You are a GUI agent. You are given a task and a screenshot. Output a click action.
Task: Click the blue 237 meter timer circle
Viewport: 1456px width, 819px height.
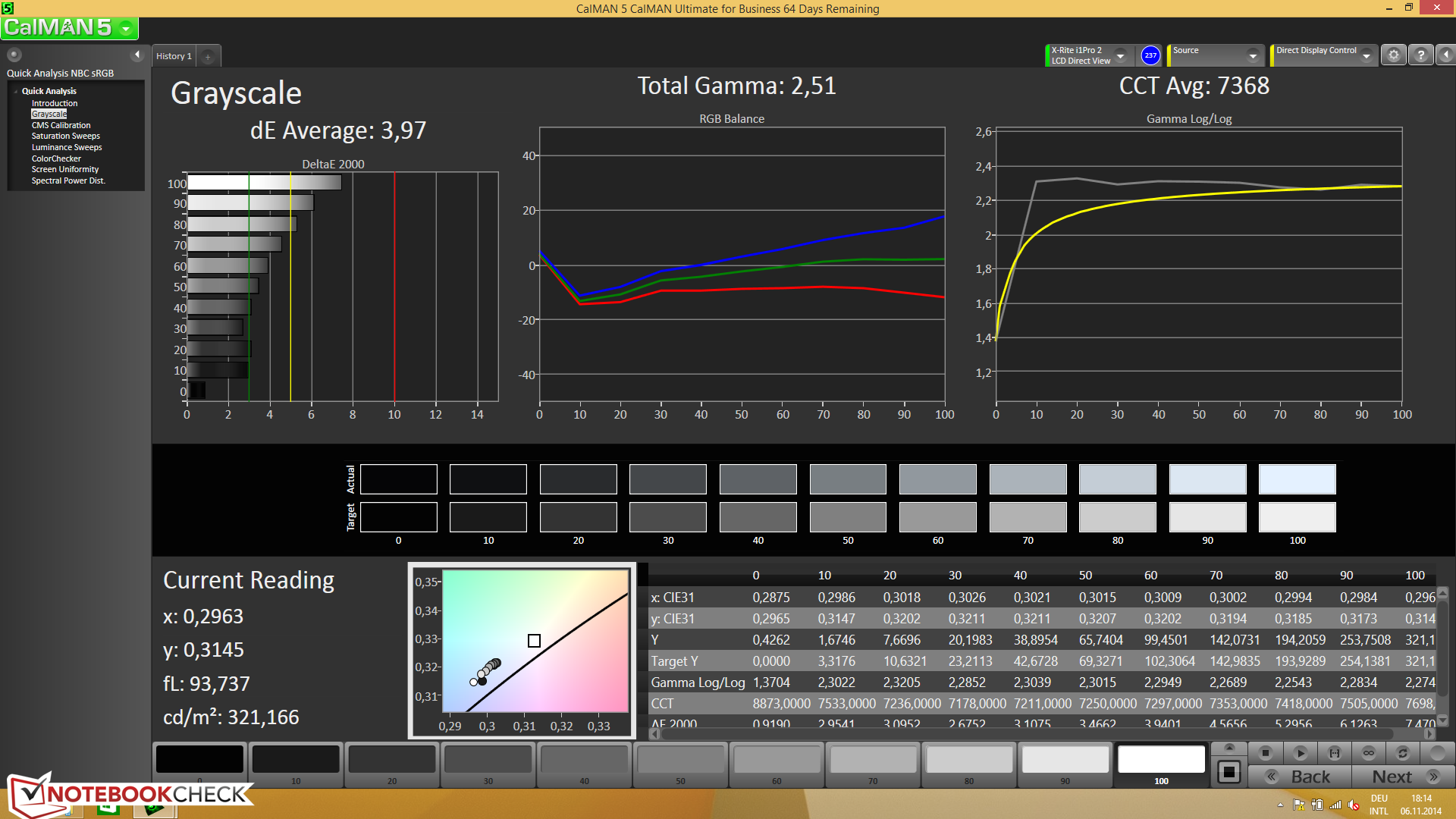tap(1150, 55)
